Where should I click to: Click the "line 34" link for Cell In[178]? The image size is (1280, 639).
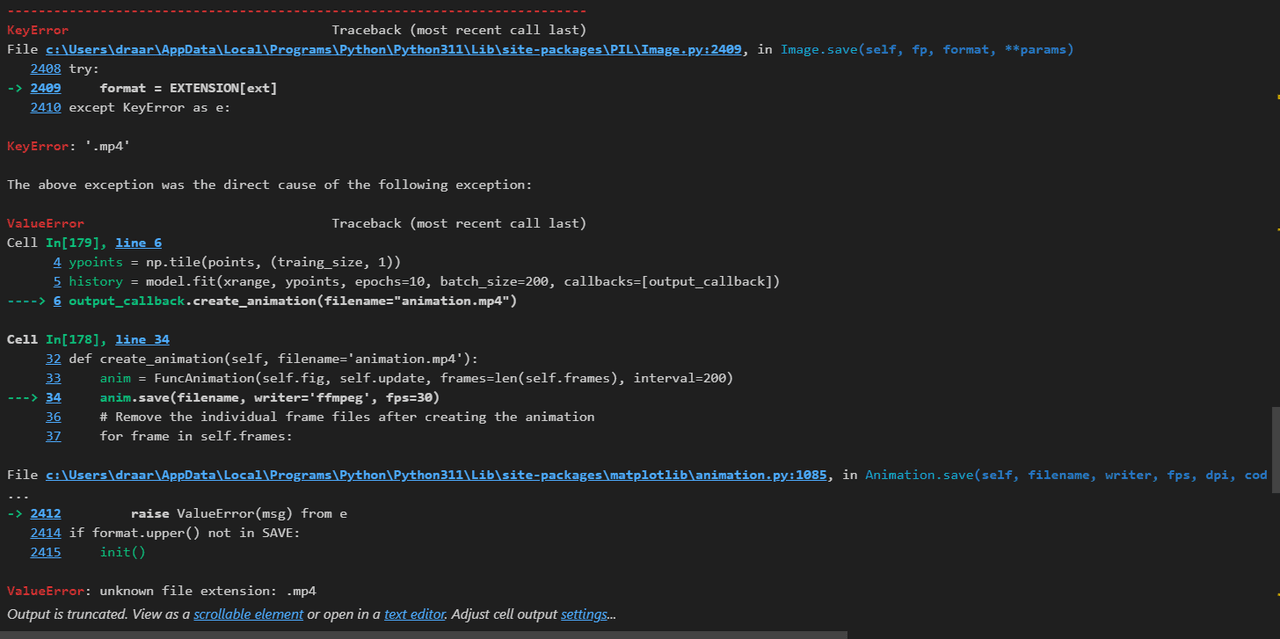[x=142, y=340]
